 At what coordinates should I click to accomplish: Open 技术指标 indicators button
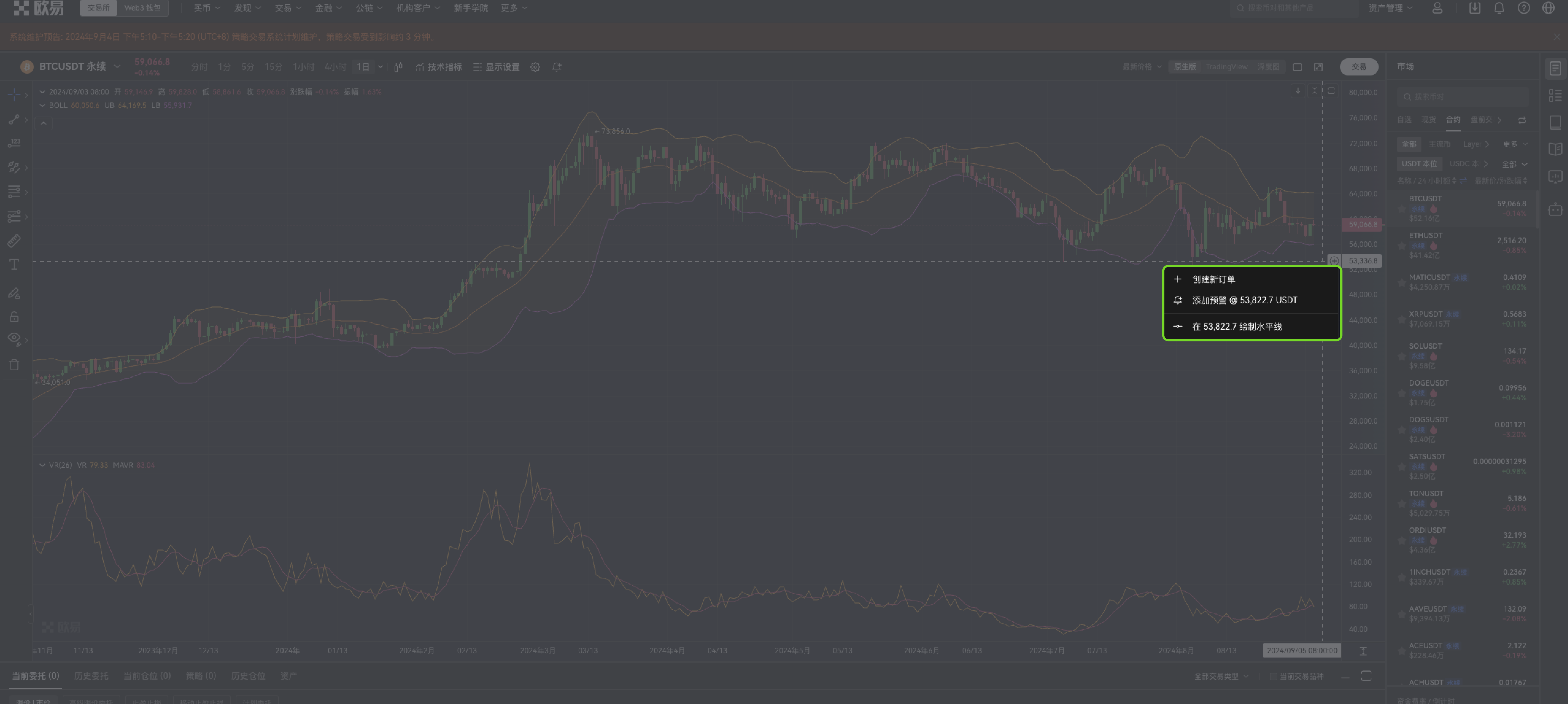click(x=439, y=67)
